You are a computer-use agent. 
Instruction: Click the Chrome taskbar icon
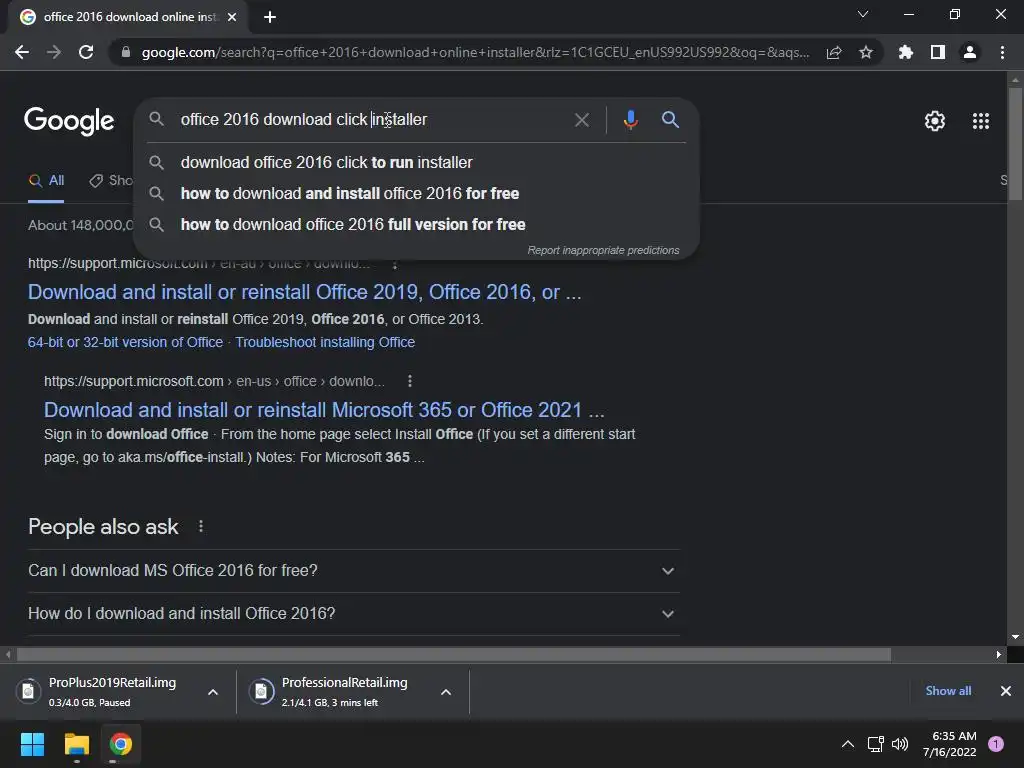point(120,744)
